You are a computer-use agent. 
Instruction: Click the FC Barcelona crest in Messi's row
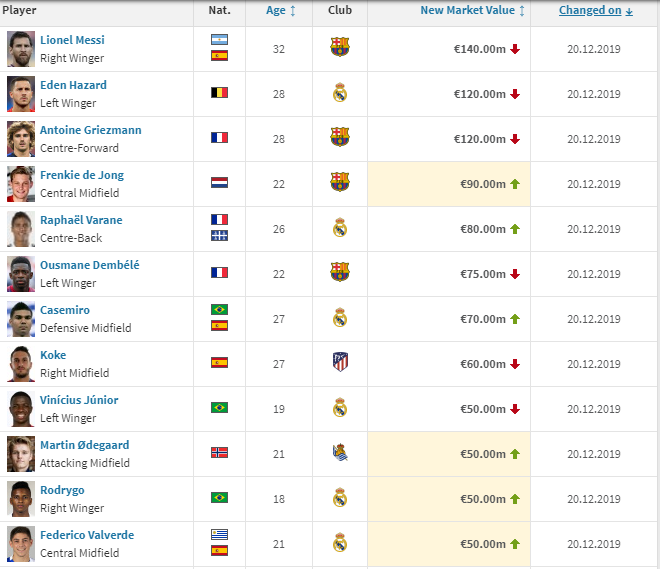click(x=340, y=47)
